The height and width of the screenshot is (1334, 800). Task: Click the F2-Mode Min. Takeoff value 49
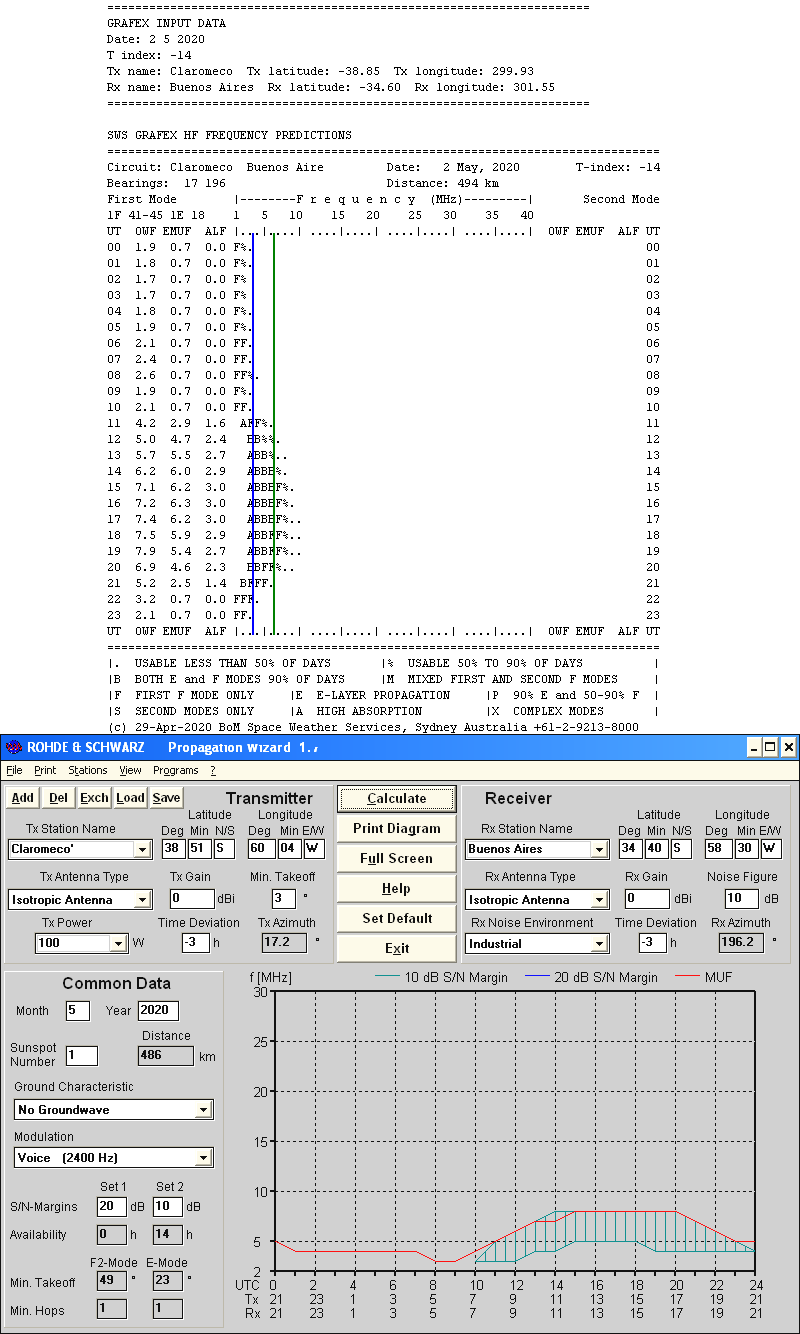[111, 1281]
